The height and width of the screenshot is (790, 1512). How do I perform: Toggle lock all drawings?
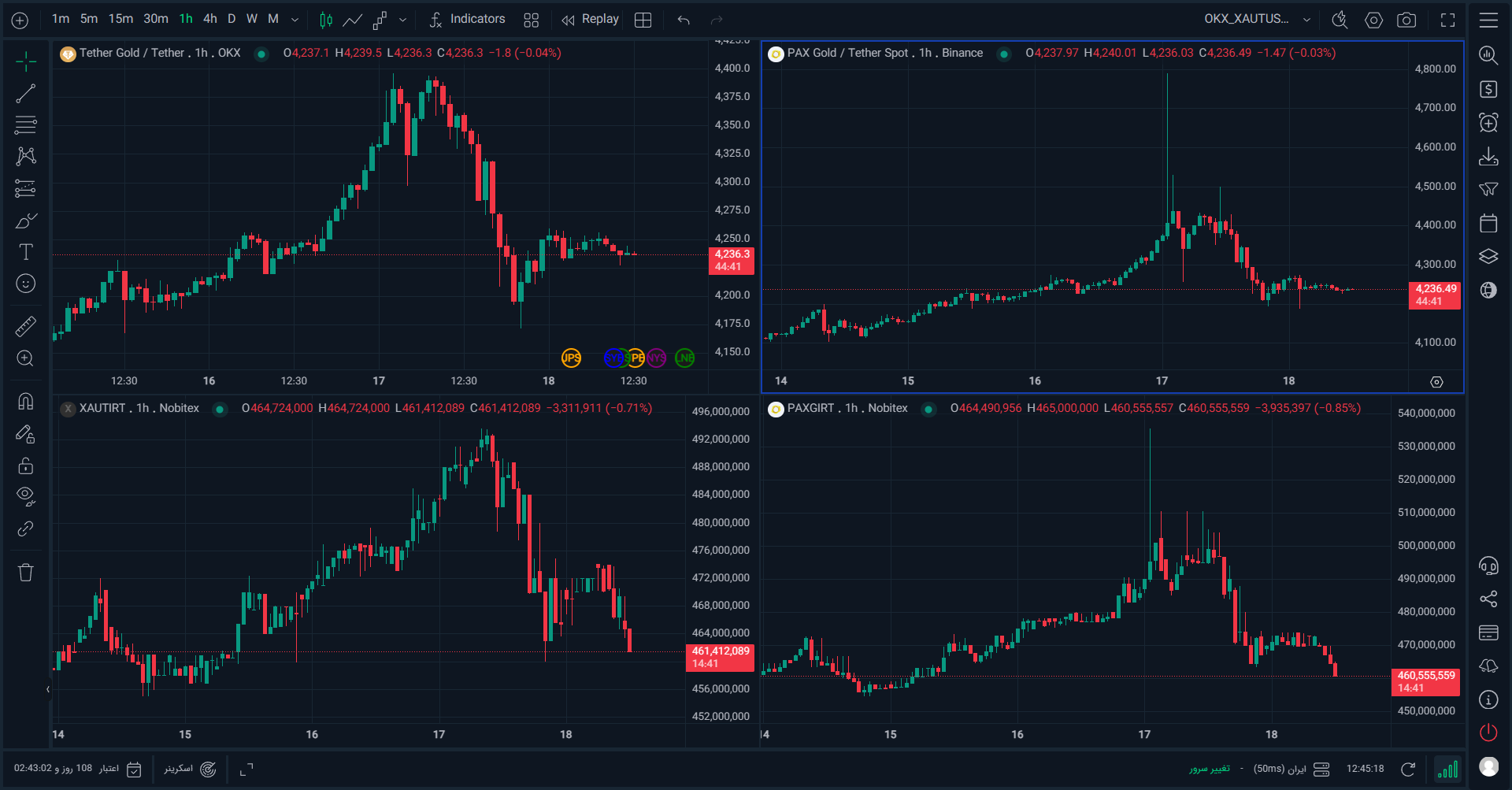click(26, 465)
